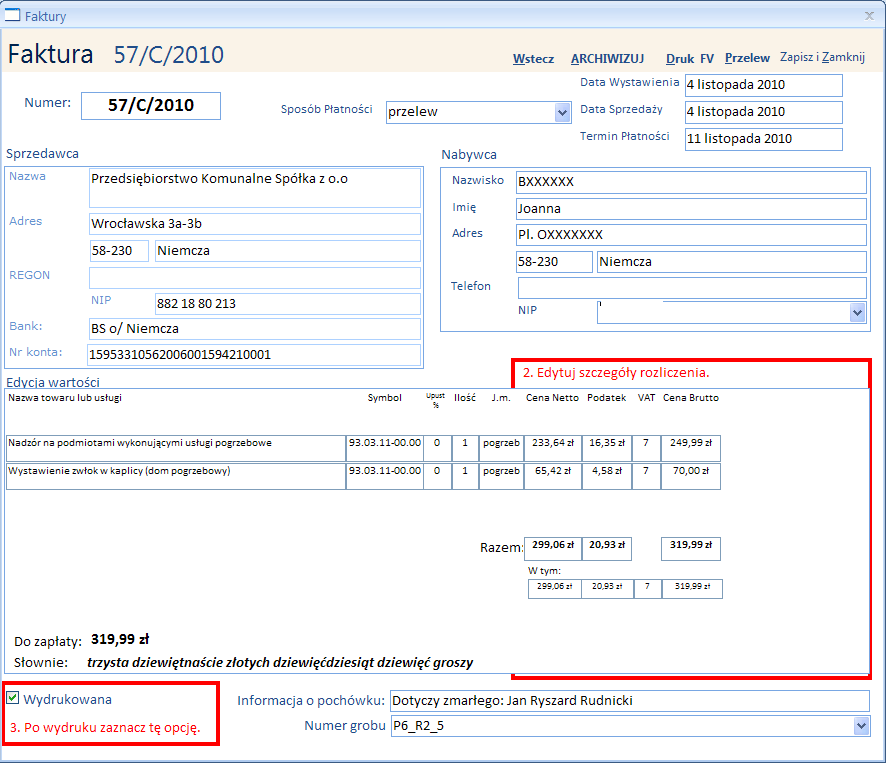Screen dimensions: 886x763
Task: Click the ARCHIWIZUJ link
Action: click(607, 59)
